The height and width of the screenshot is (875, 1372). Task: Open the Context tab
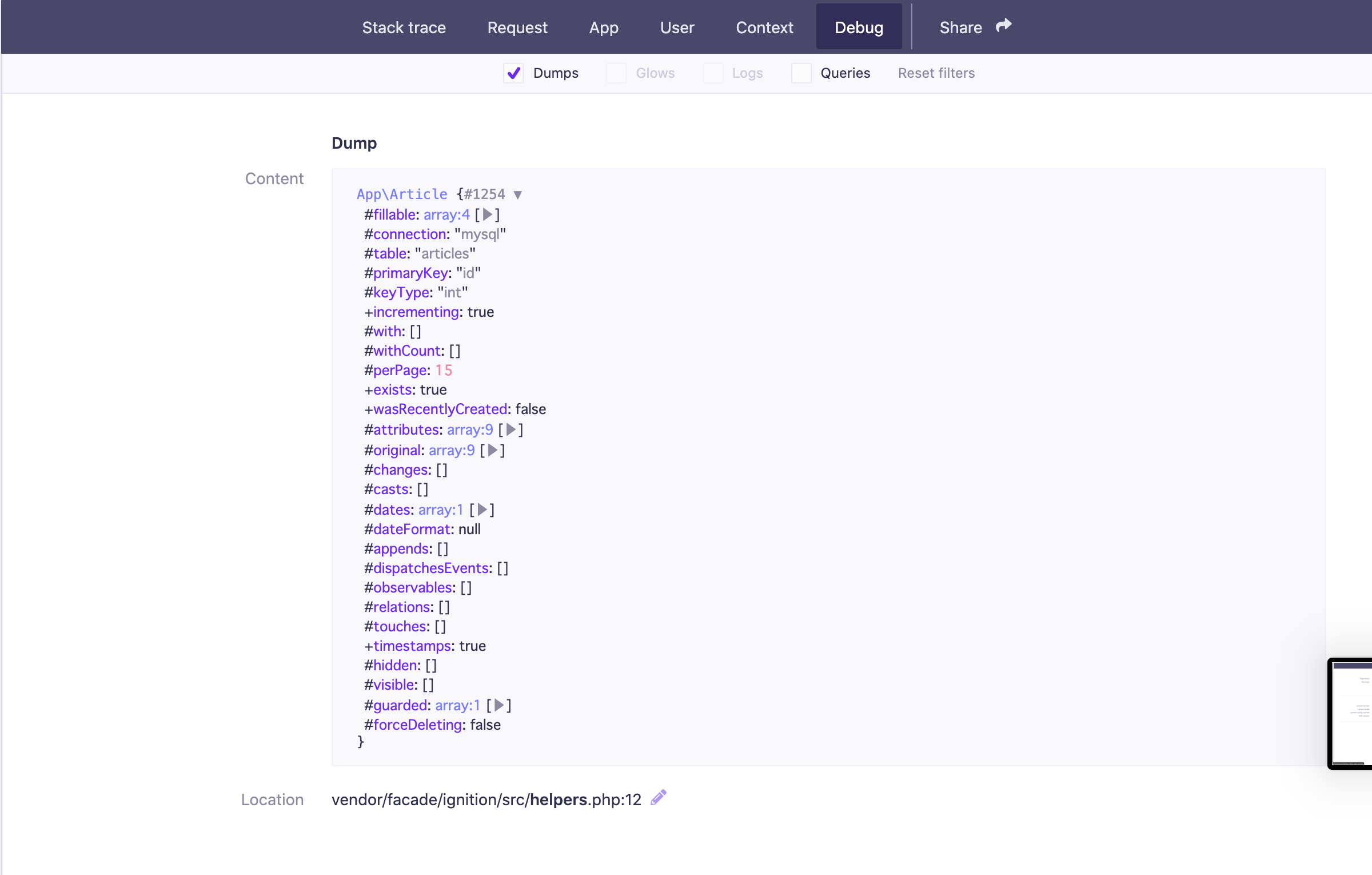click(x=764, y=27)
